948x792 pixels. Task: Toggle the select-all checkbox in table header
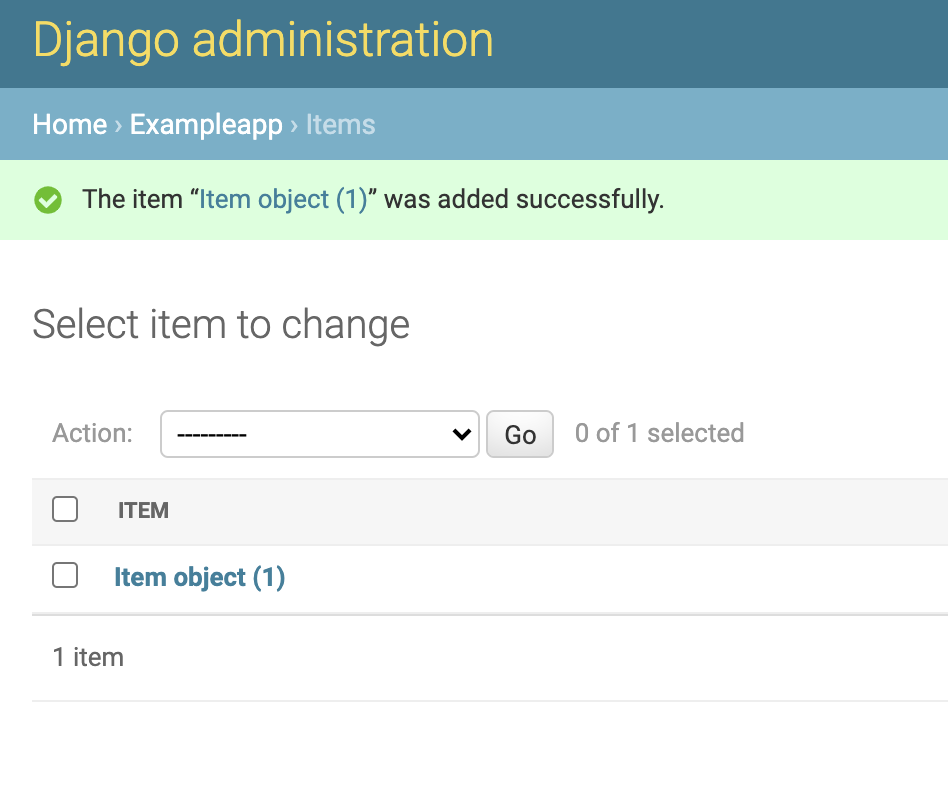pyautogui.click(x=65, y=510)
